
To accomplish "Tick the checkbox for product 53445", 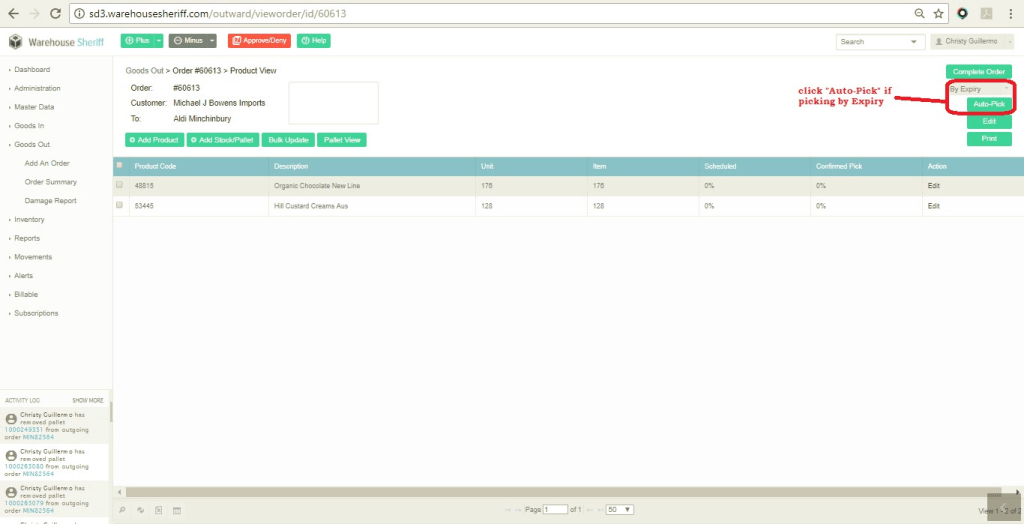I will tap(120, 205).
